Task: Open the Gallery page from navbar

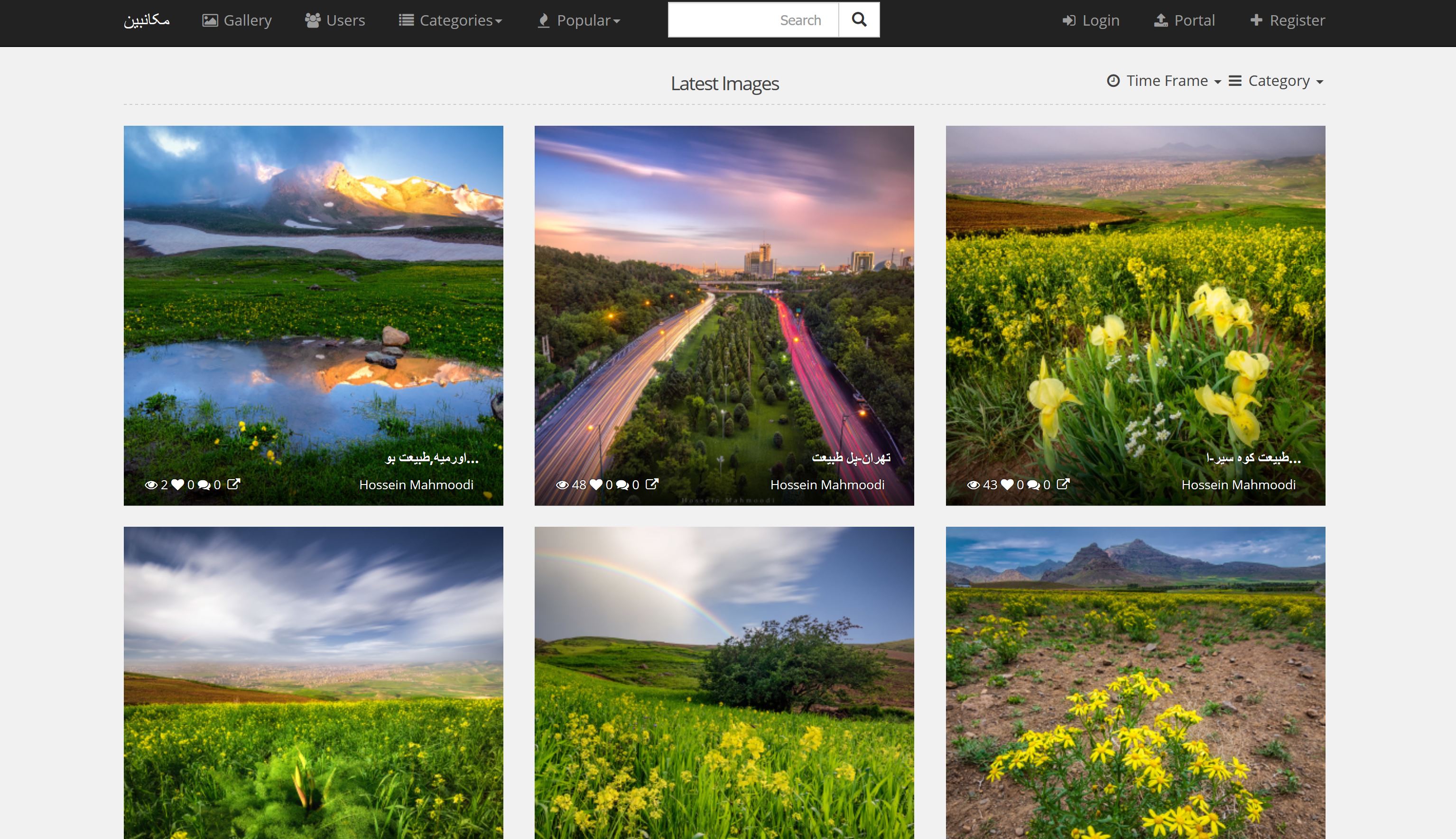Action: tap(237, 21)
